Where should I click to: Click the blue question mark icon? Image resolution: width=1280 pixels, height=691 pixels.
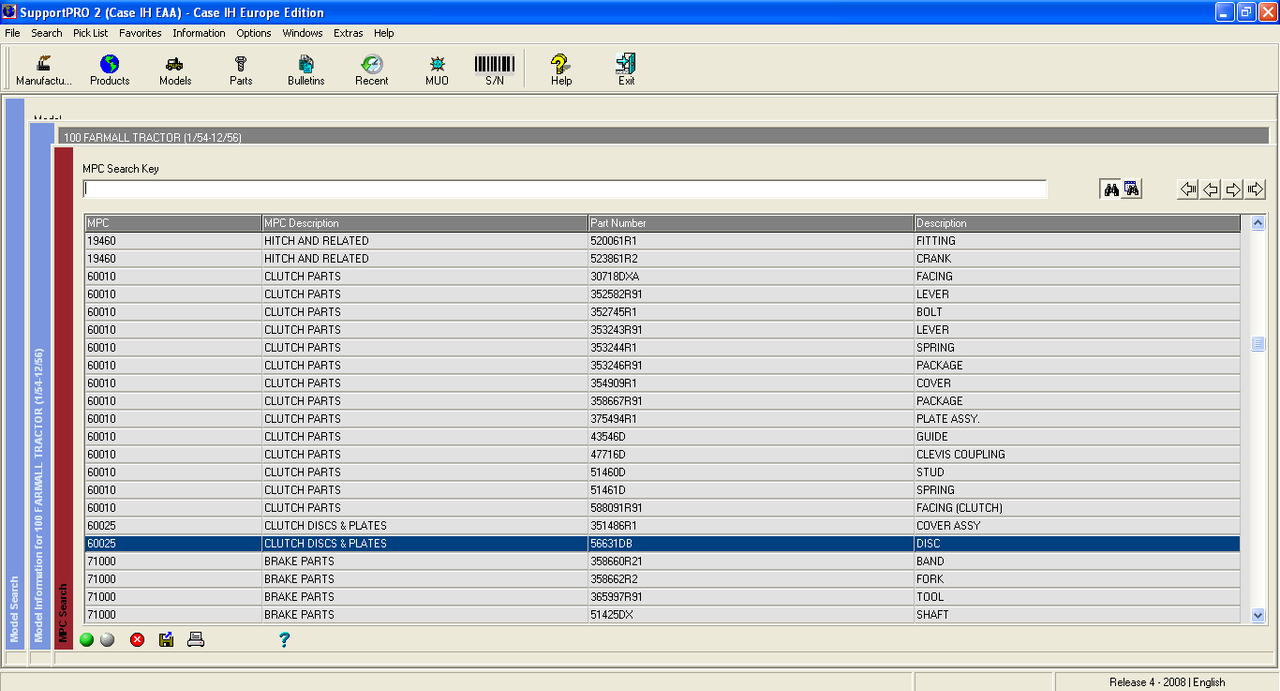(x=284, y=640)
